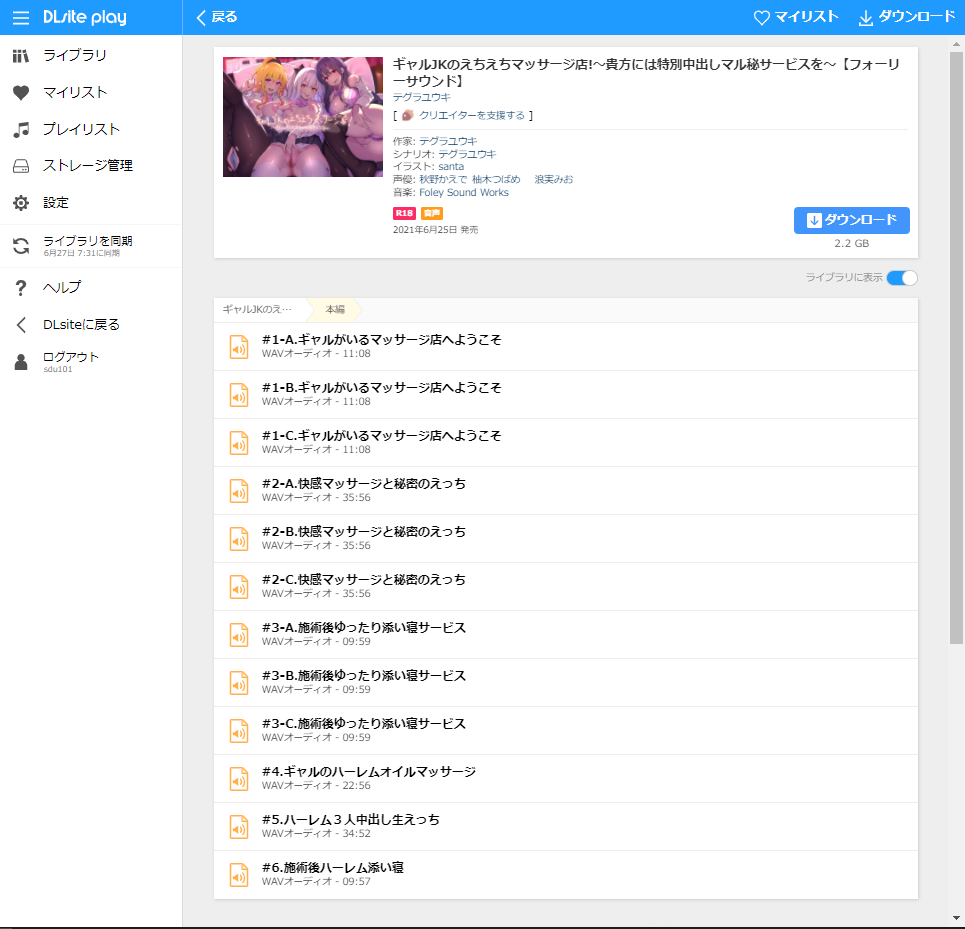965x929 pixels.
Task: Open track #4.ギャルのハーレムオイルマッサージ
Action: click(x=566, y=778)
